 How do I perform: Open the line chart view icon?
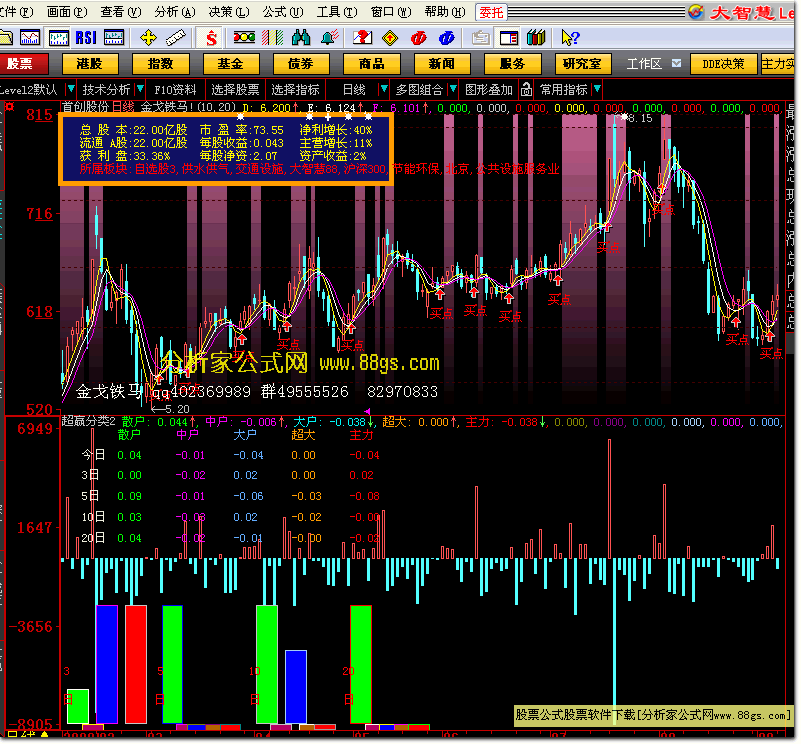30,38
